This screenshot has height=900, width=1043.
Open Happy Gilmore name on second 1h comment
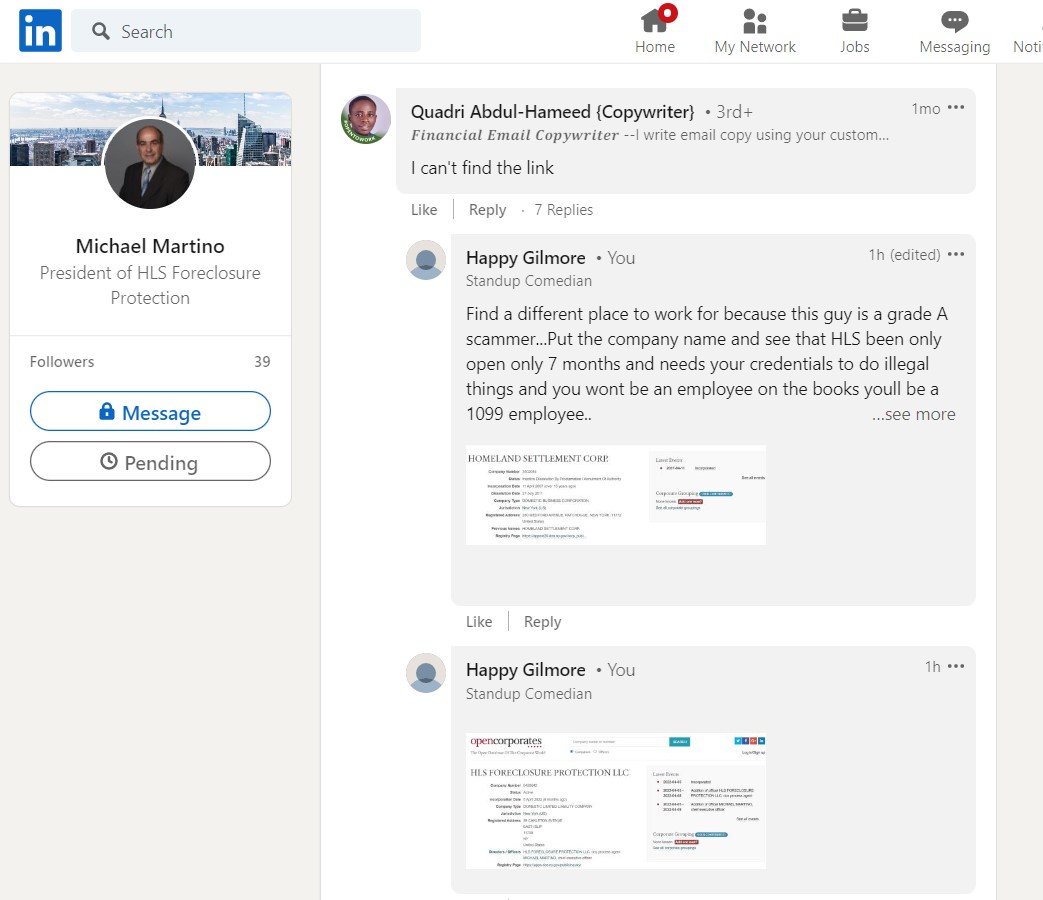(x=525, y=670)
